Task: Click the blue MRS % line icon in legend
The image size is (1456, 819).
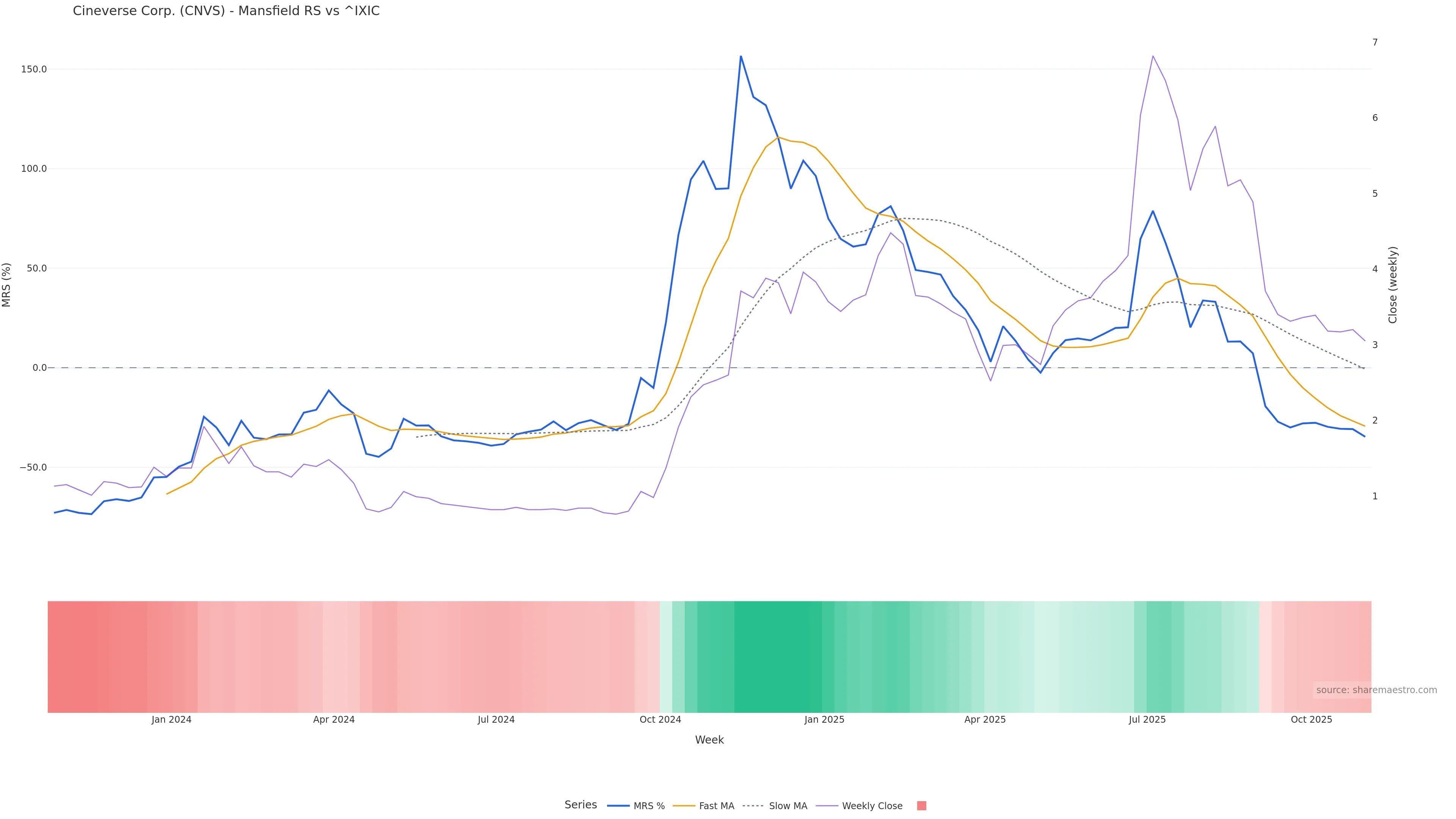Action: (x=618, y=806)
